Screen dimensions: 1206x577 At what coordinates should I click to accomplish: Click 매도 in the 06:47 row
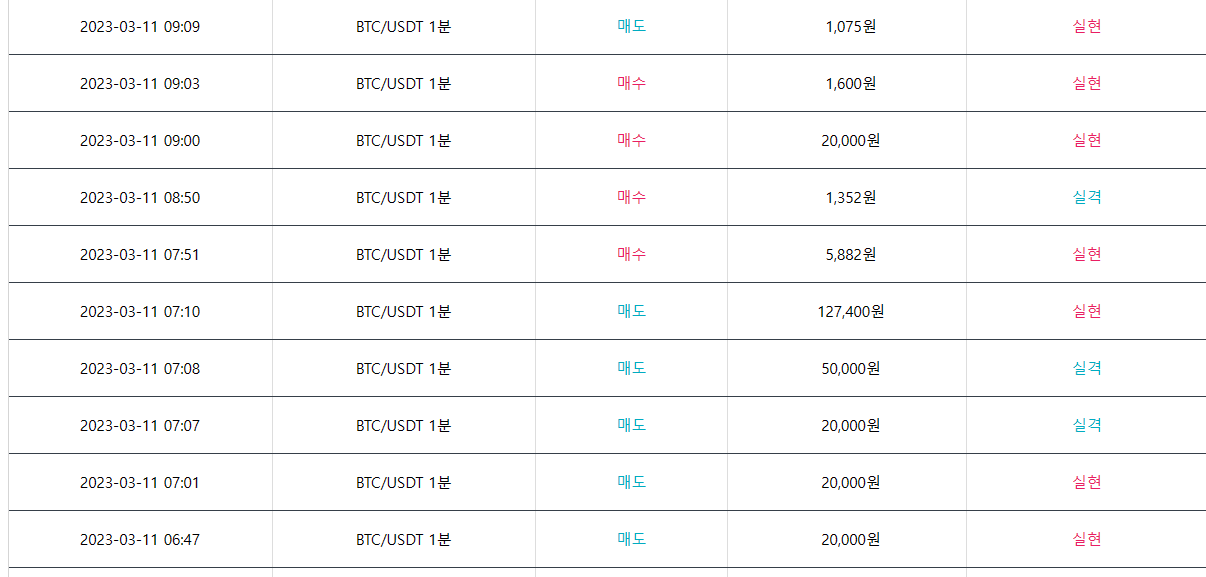632,539
